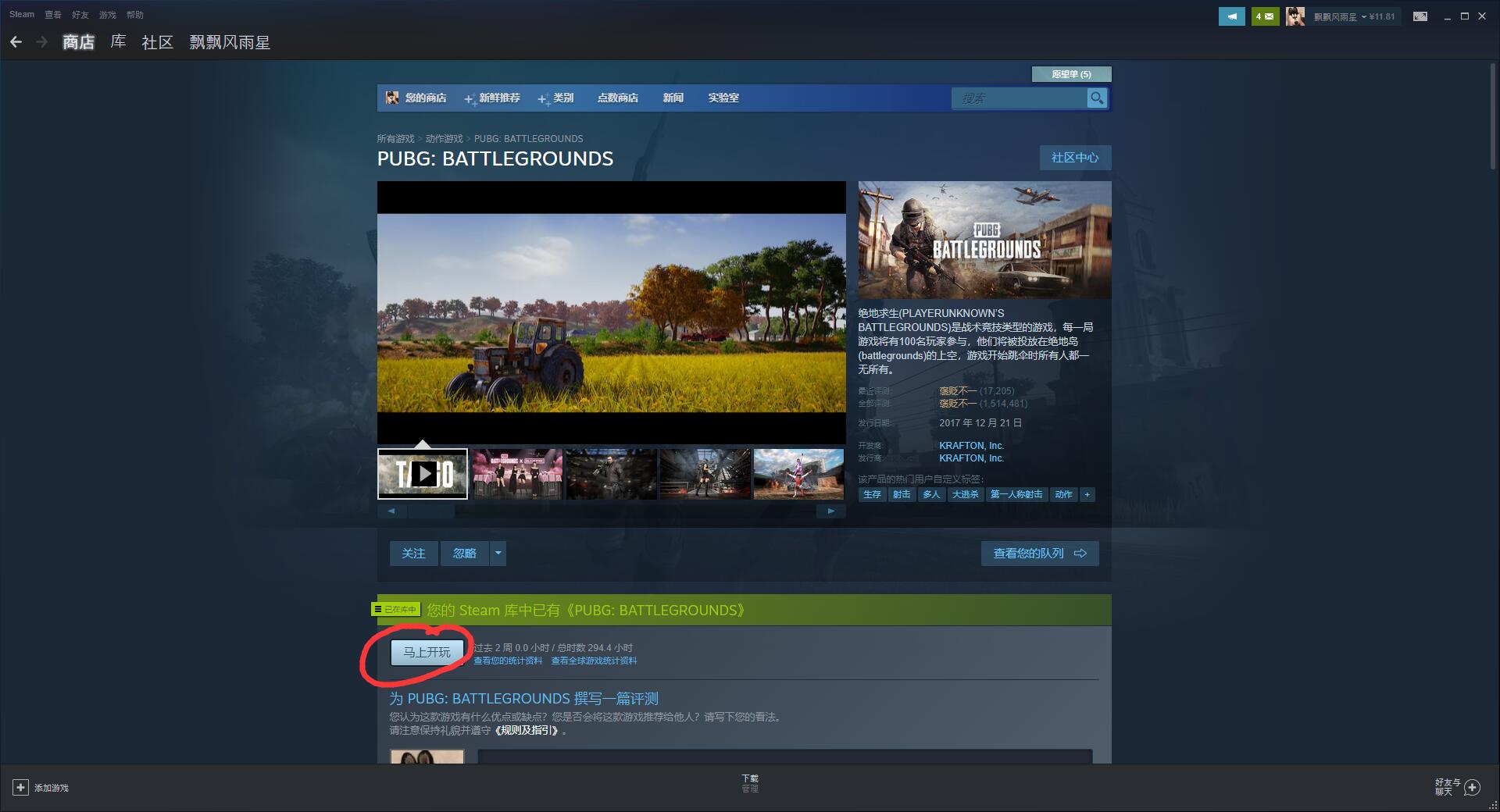The width and height of the screenshot is (1500, 812).
Task: Click the store search magnifier icon
Action: coord(1097,98)
